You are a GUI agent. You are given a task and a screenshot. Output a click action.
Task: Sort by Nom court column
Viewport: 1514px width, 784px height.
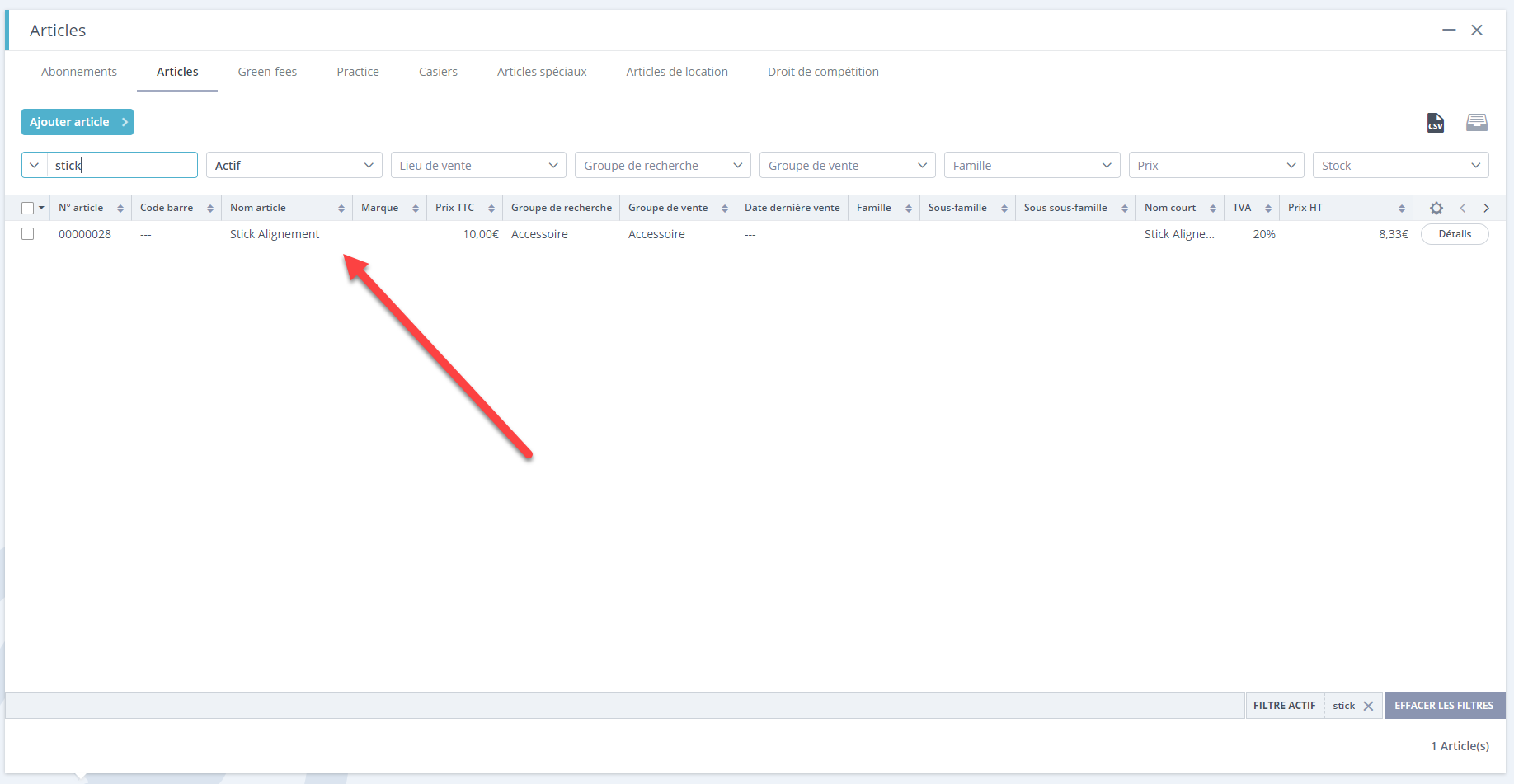[x=1213, y=209]
